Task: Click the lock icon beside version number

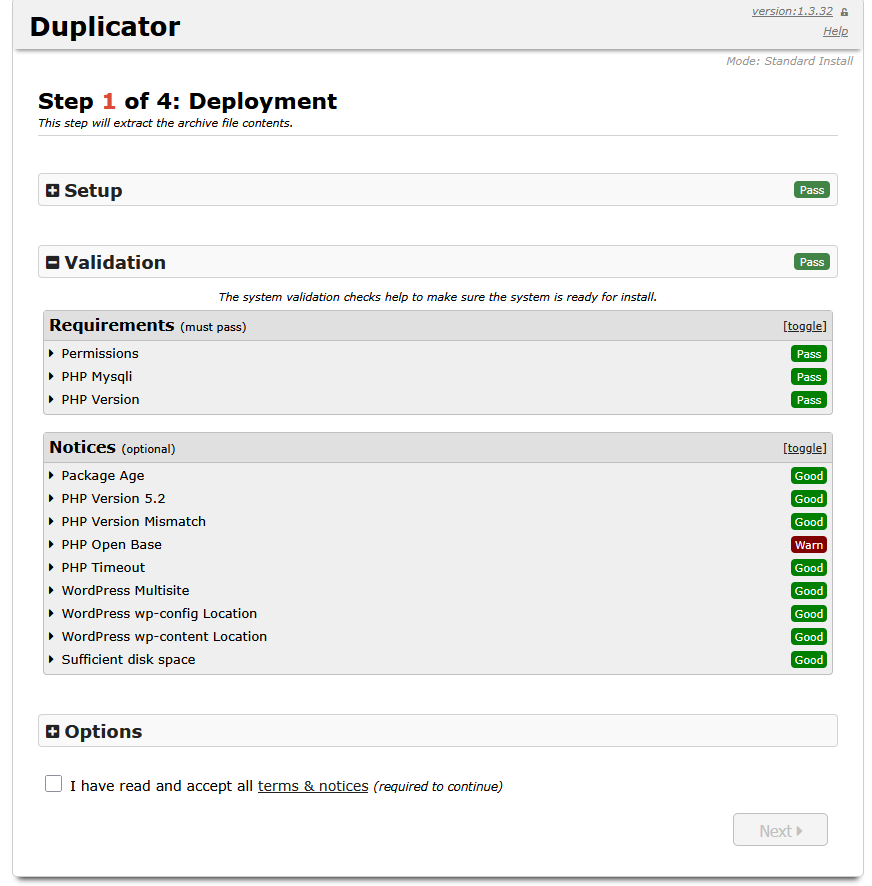Action: tap(844, 12)
